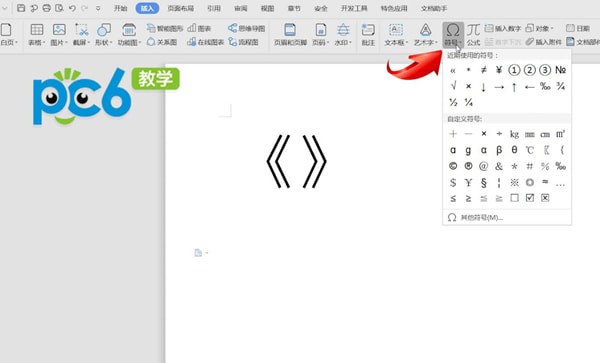This screenshot has height=363, width=600.
Task: Open the 文档助手 tab
Action: point(434,8)
